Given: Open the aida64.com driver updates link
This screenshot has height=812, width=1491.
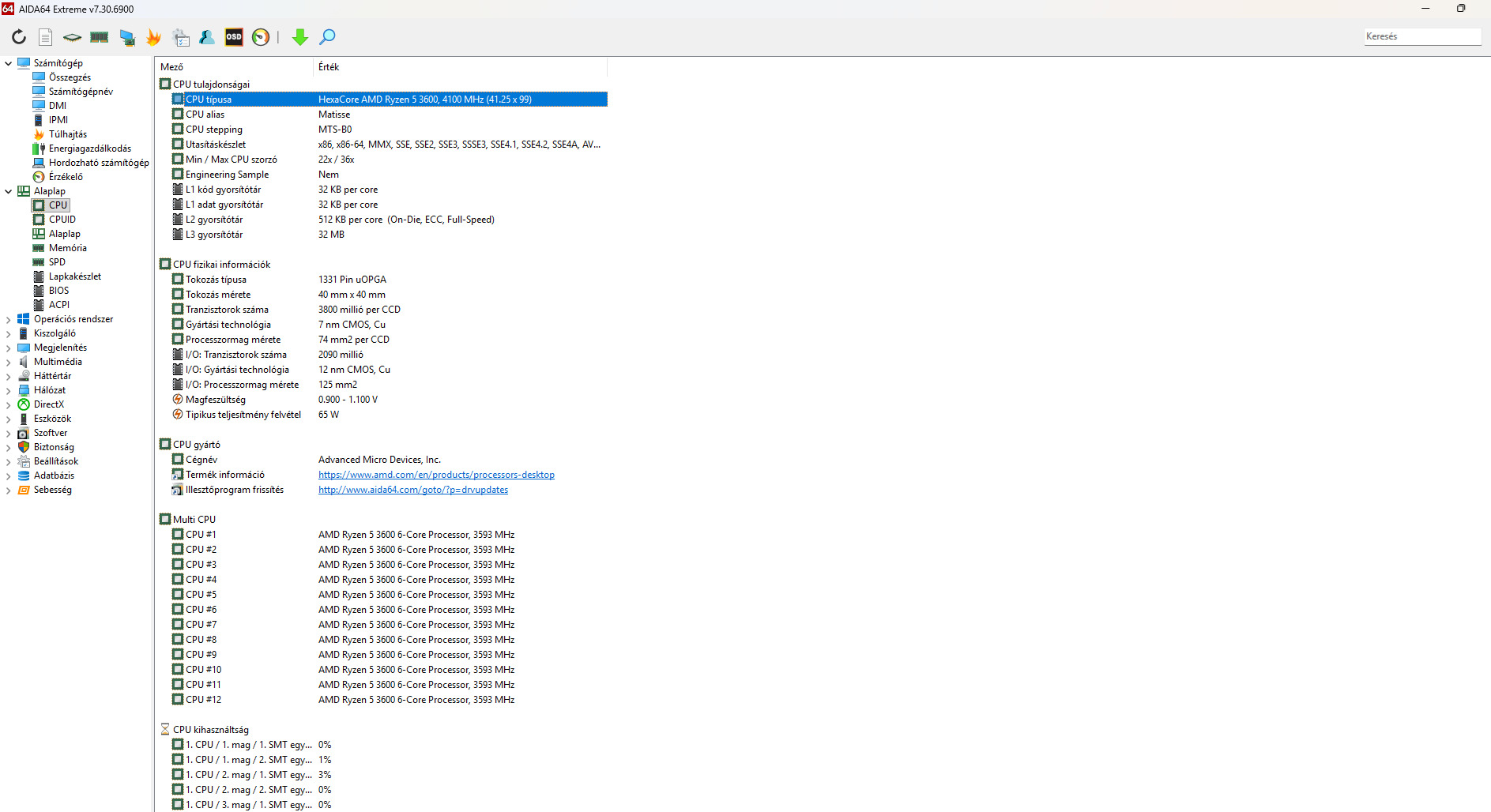Looking at the screenshot, I should click(413, 490).
